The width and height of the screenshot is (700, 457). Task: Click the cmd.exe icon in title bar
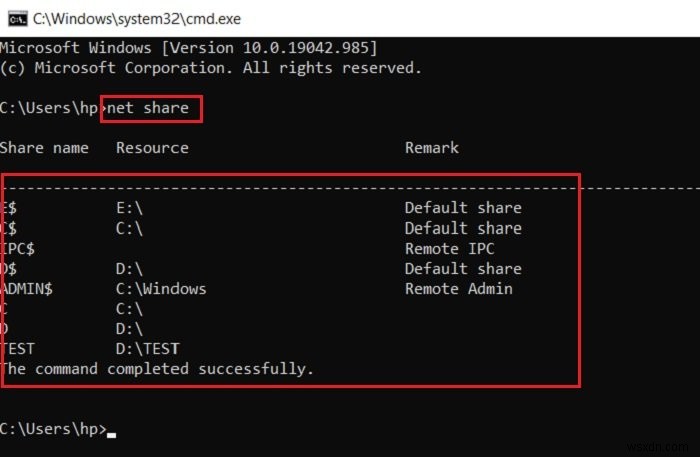pos(15,18)
